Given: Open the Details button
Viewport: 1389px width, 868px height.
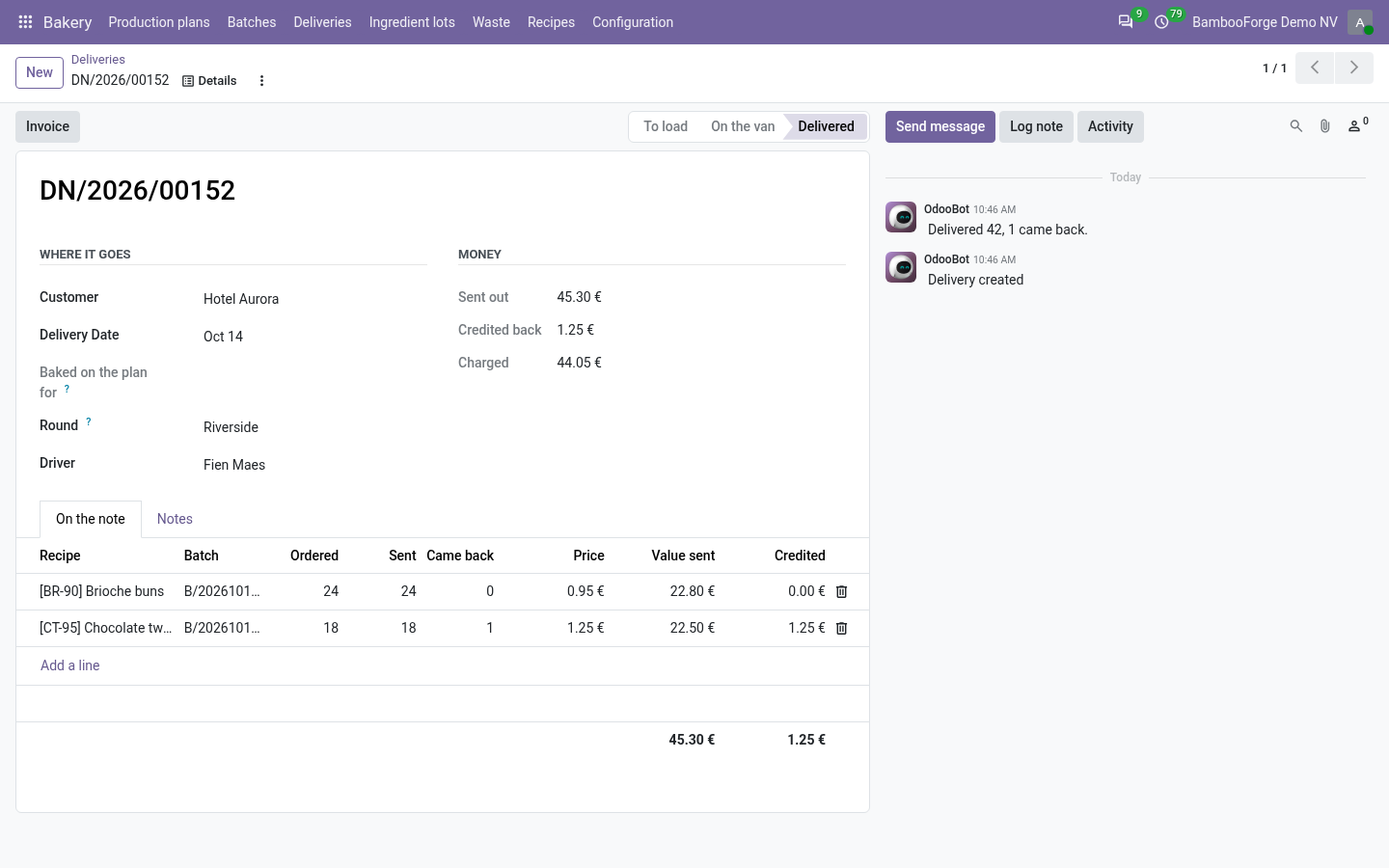Looking at the screenshot, I should click(209, 81).
